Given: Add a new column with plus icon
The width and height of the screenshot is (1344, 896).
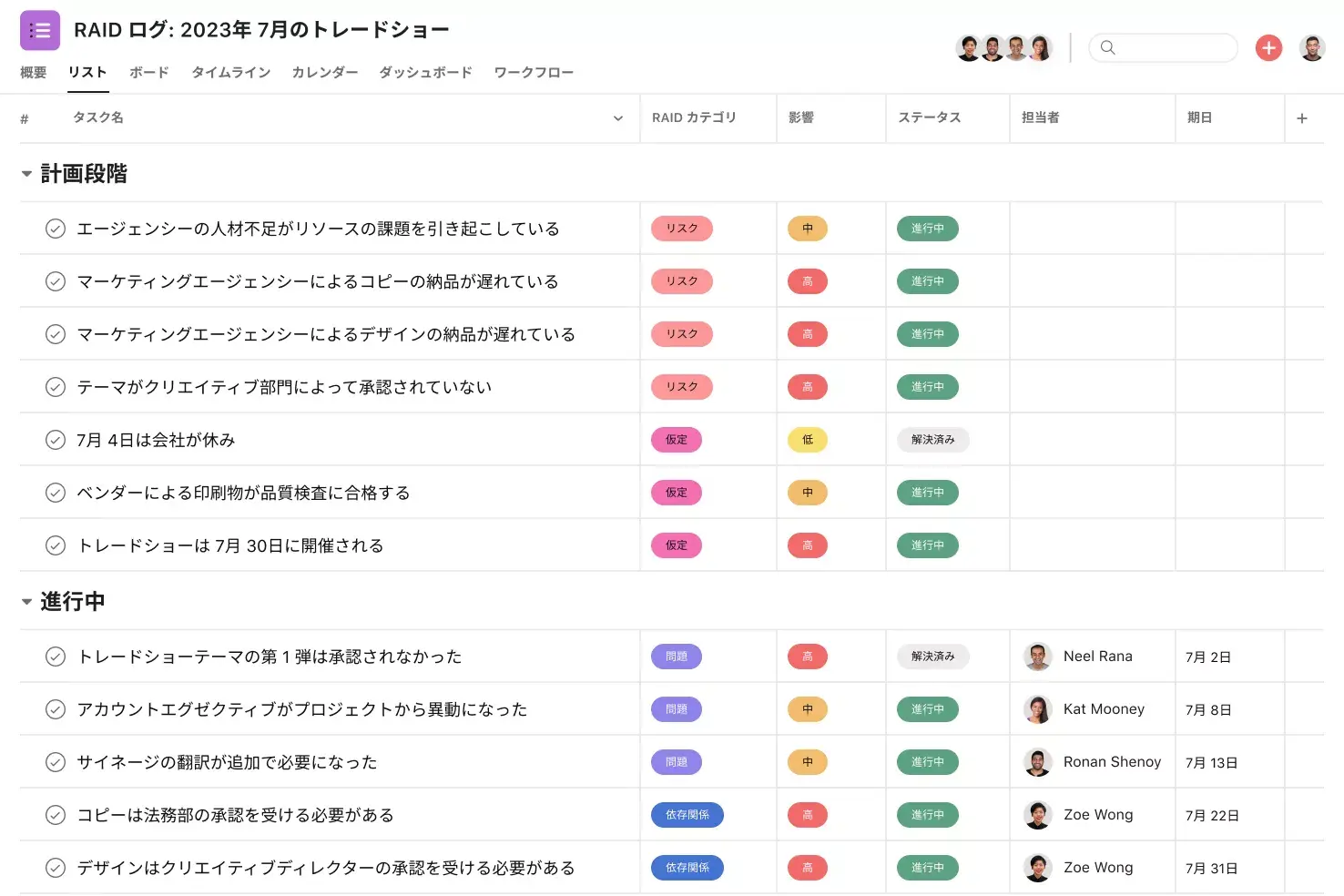Looking at the screenshot, I should tap(1302, 118).
